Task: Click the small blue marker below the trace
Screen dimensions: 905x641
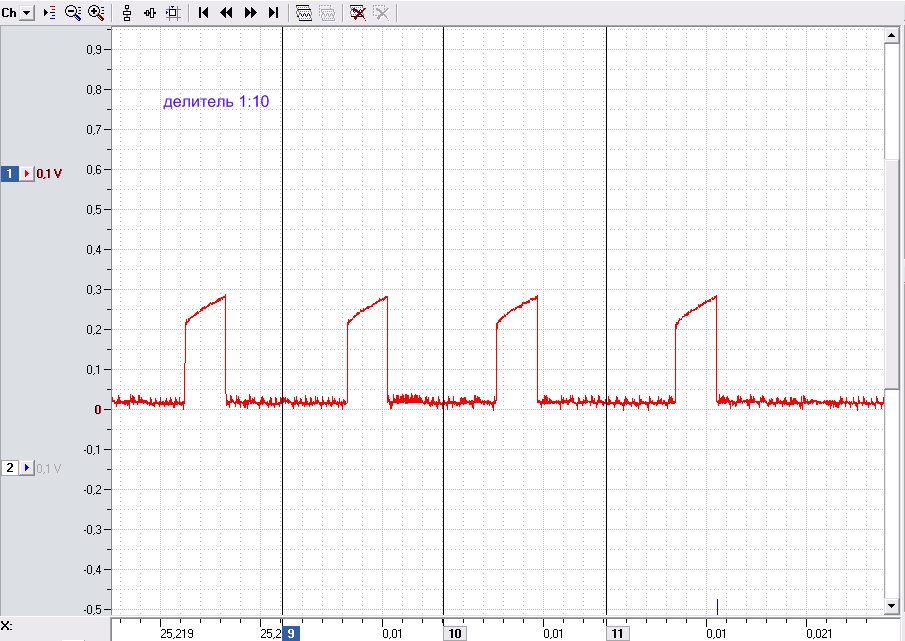Action: pyautogui.click(x=717, y=607)
